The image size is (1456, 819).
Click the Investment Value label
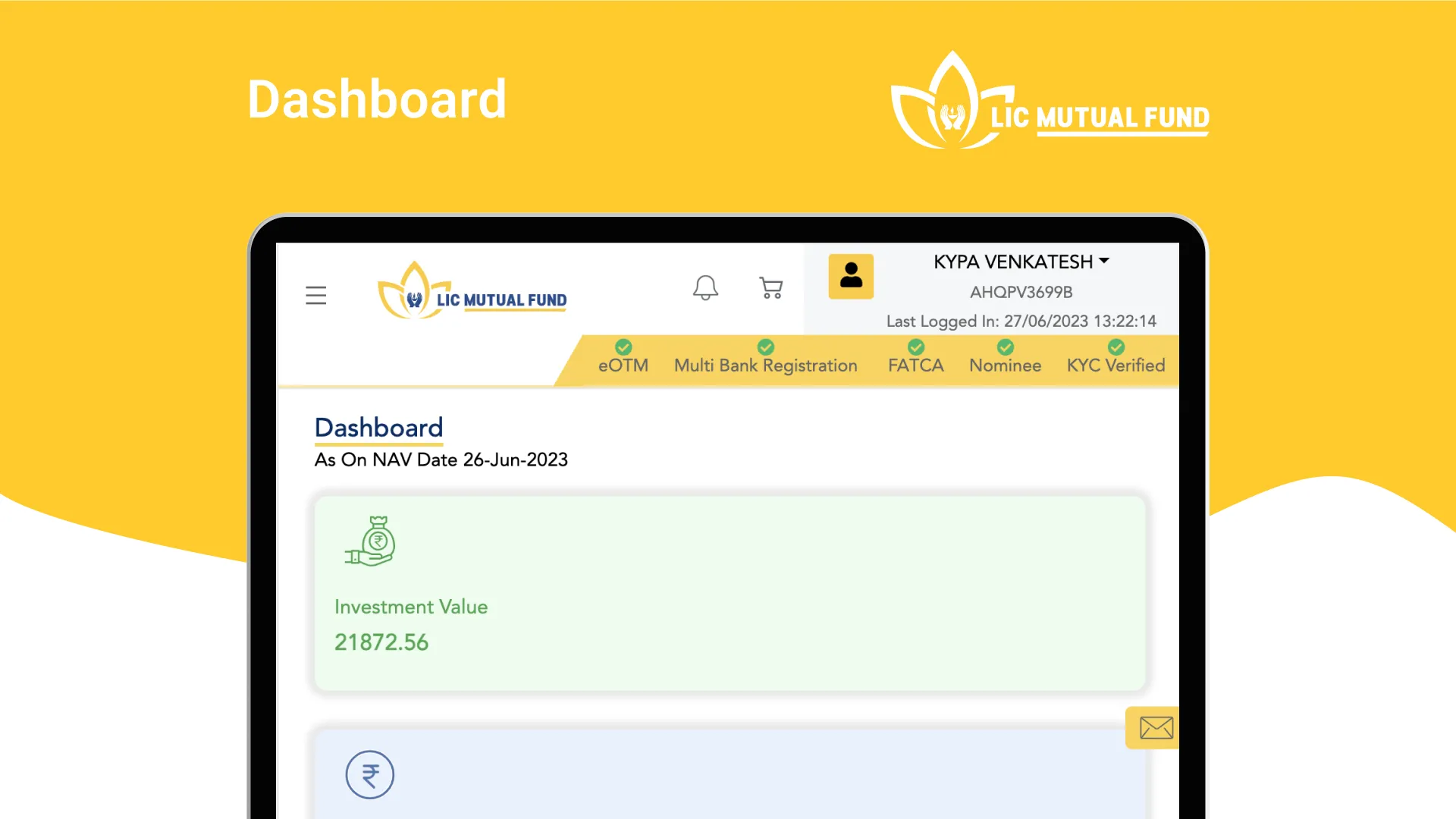[x=411, y=607]
